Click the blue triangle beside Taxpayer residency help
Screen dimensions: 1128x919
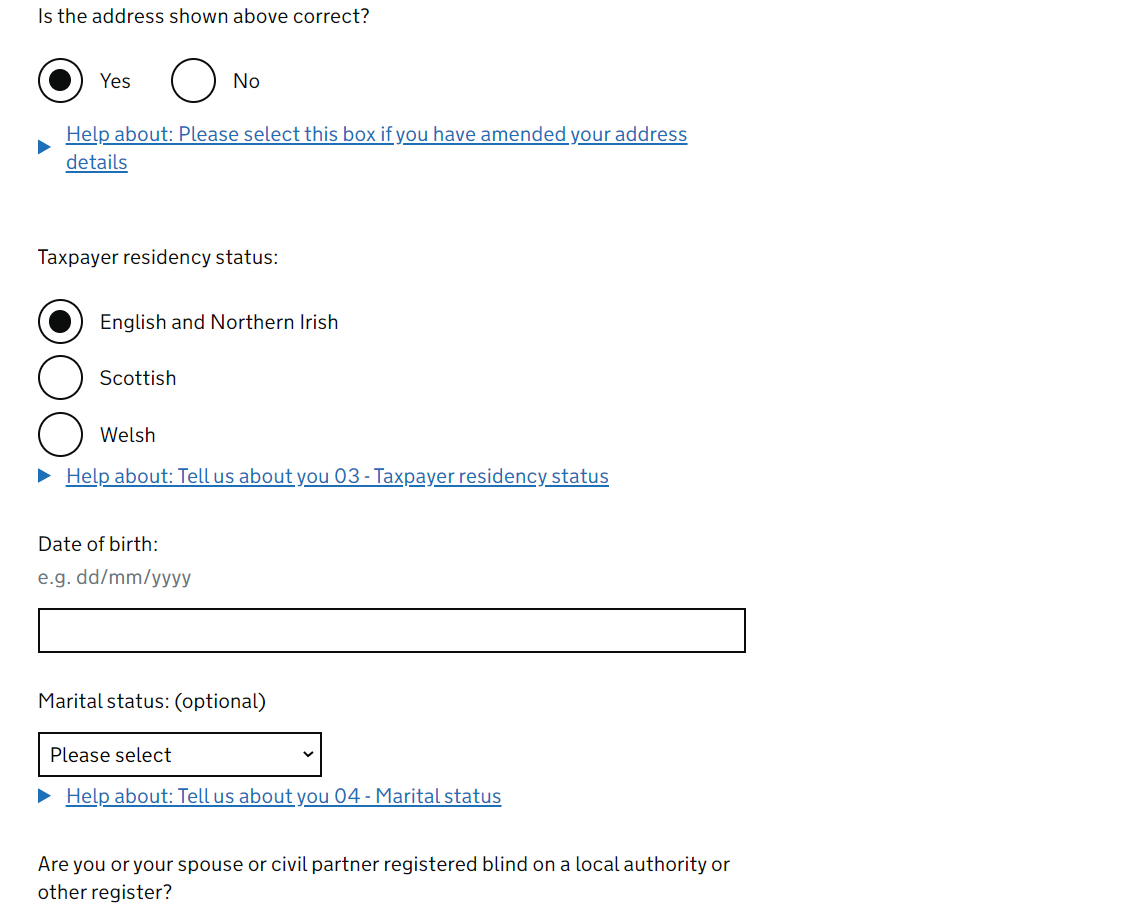pyautogui.click(x=45, y=476)
